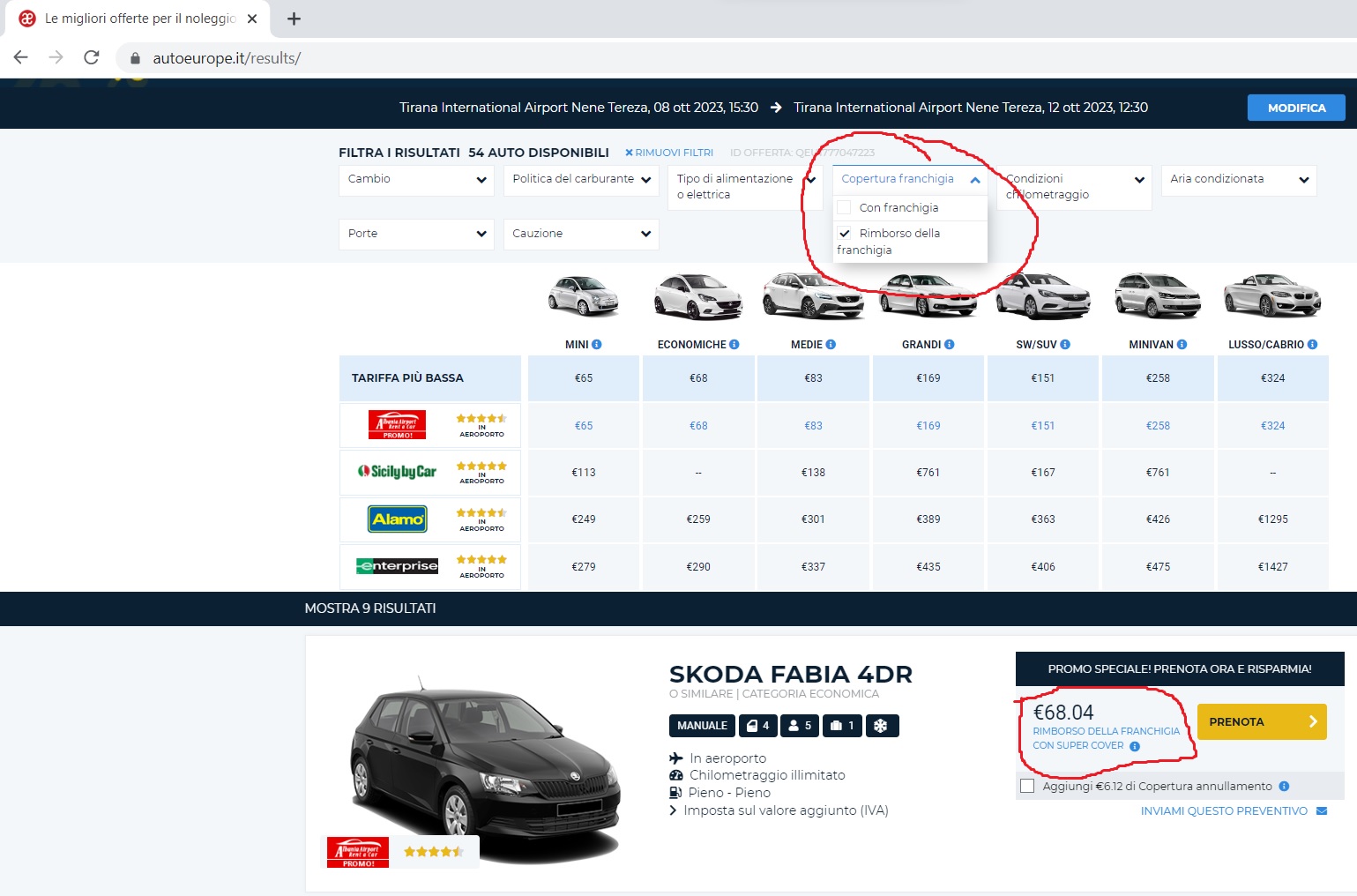The width and height of the screenshot is (1357, 896).
Task: Open Tipo di alimentazione o elettrica filter
Action: [x=746, y=187]
